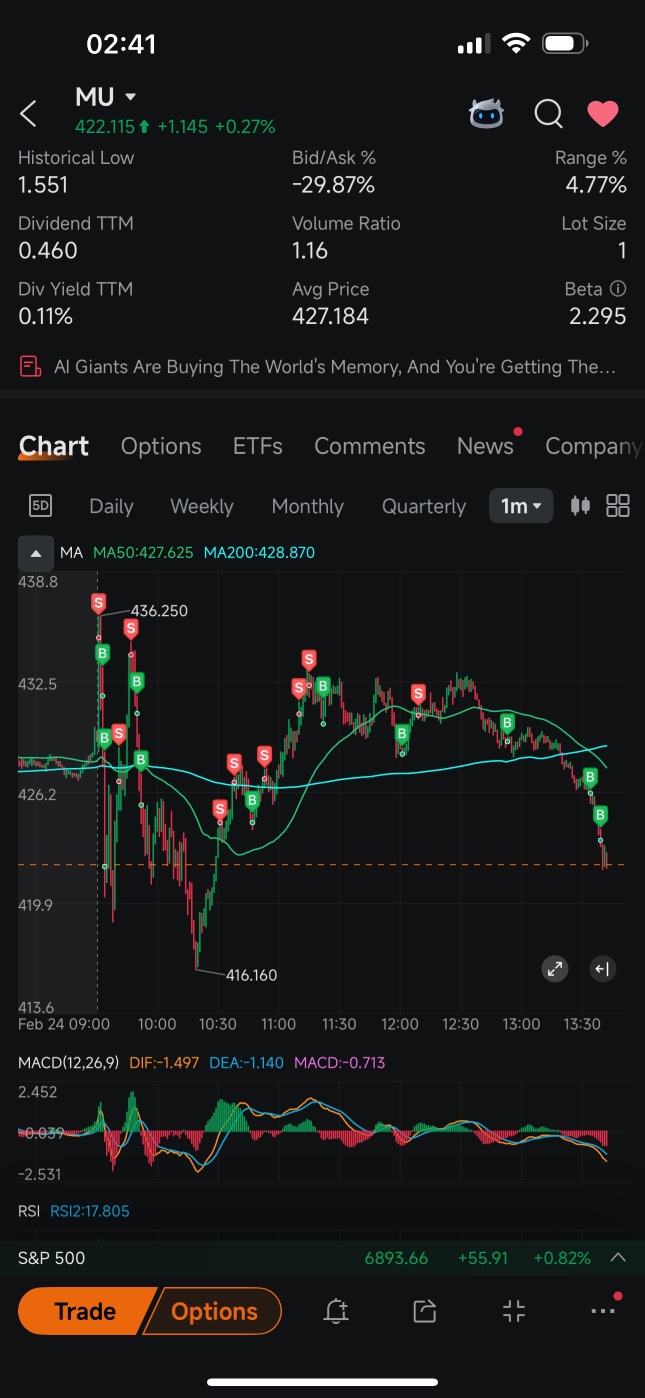Open the MU ticker dropdown arrow

point(131,97)
